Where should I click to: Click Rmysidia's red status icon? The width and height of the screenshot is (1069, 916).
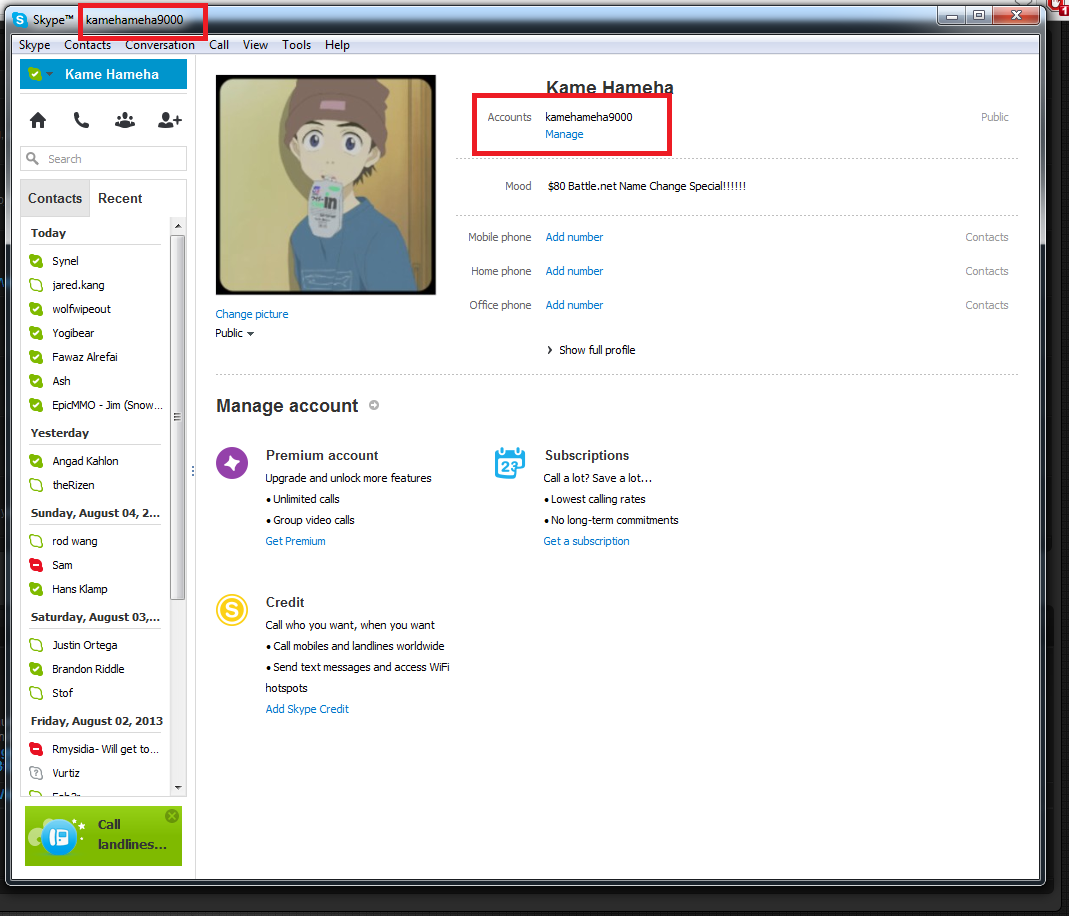point(36,748)
